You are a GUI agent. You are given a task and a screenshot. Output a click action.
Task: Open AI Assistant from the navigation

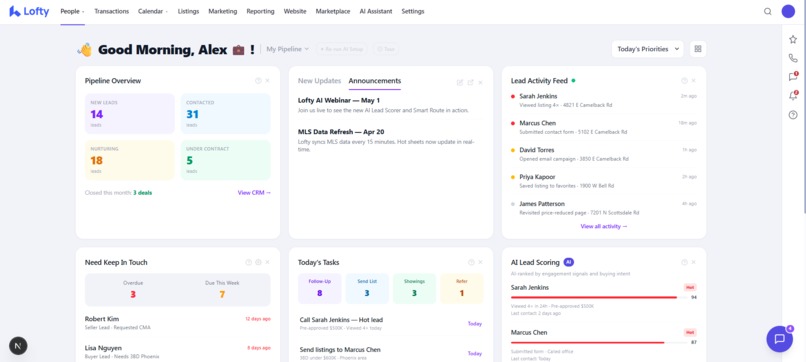pyautogui.click(x=376, y=11)
